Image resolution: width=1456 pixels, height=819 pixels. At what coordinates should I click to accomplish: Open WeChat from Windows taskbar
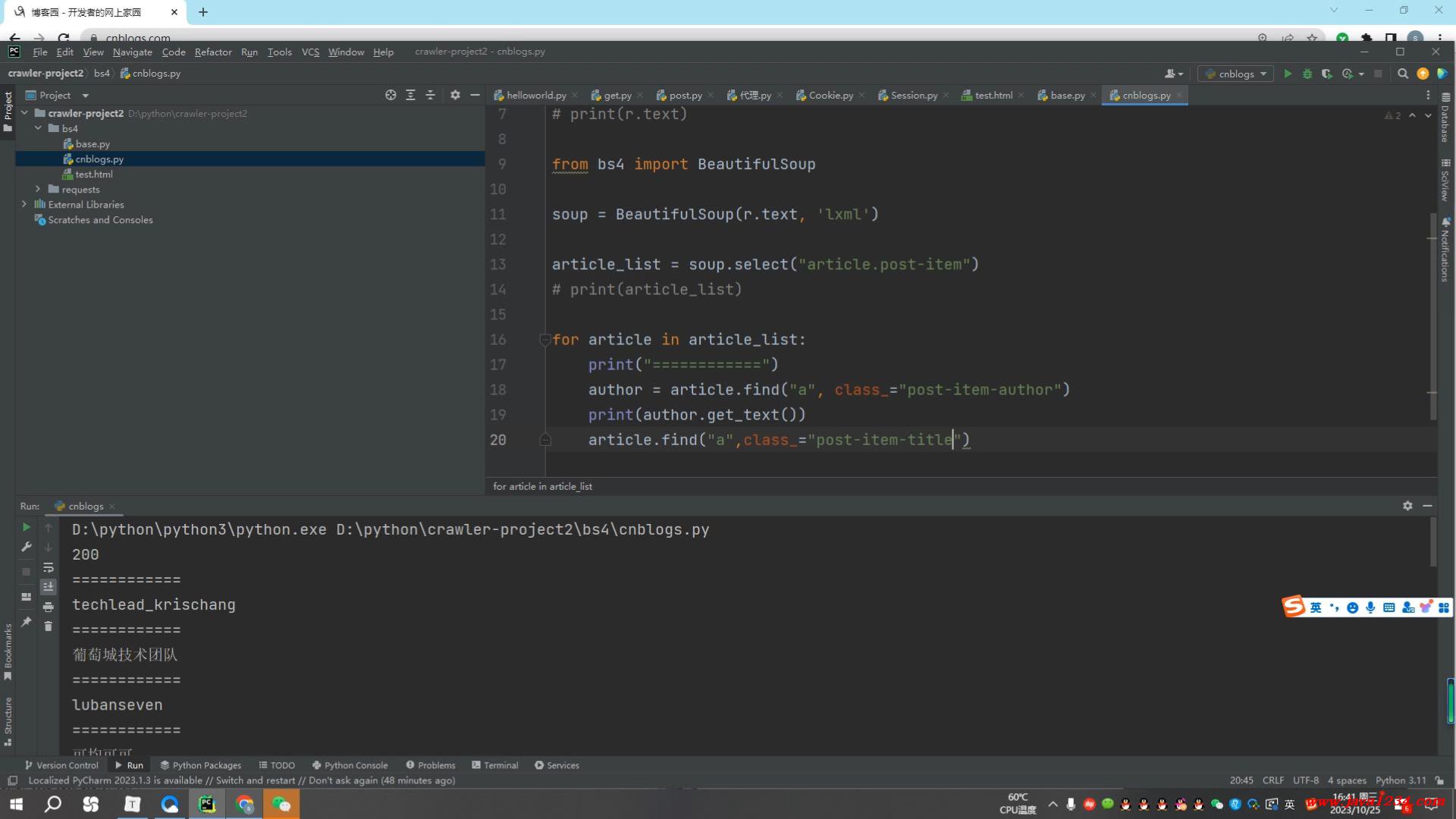tap(281, 804)
